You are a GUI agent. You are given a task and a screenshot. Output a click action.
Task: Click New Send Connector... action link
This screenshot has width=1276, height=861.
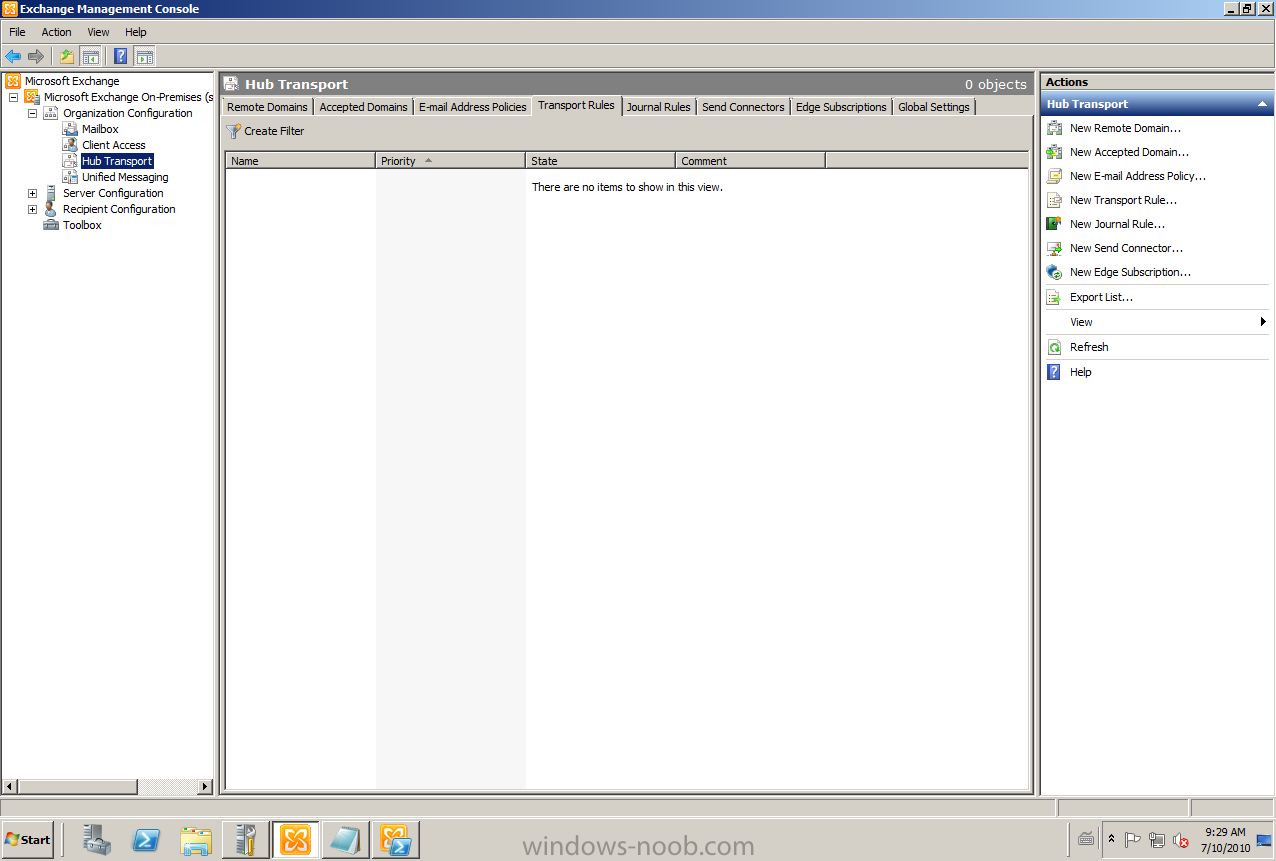tap(1126, 248)
